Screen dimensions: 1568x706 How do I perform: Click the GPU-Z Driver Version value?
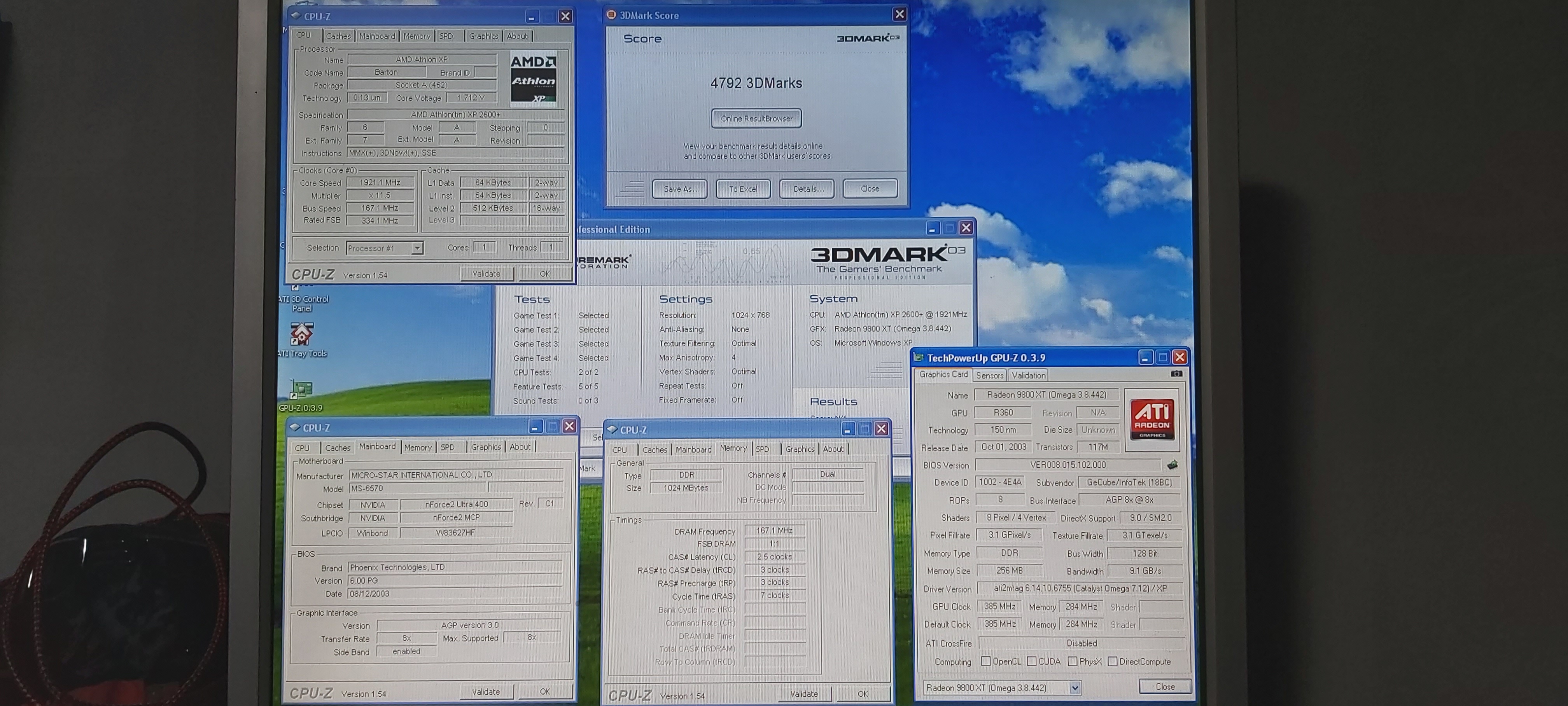1080,589
